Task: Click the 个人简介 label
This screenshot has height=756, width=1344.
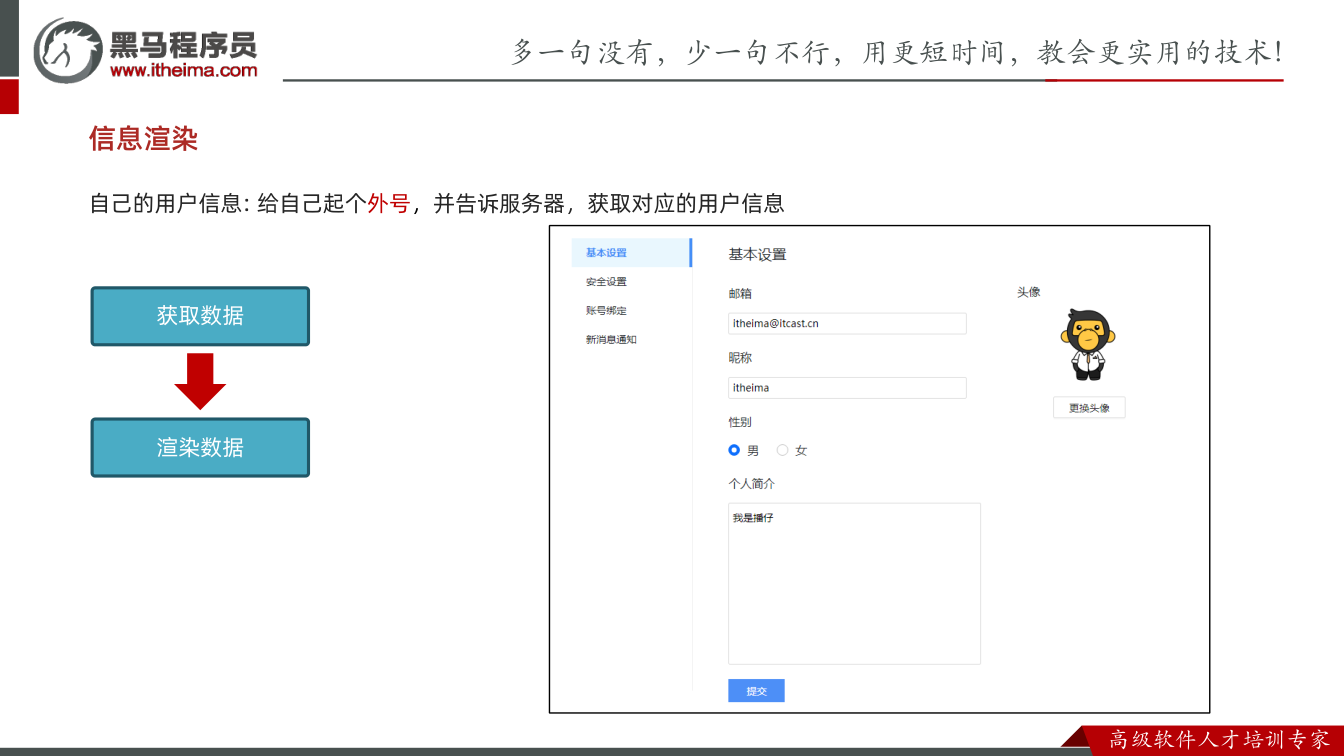Action: click(x=751, y=484)
